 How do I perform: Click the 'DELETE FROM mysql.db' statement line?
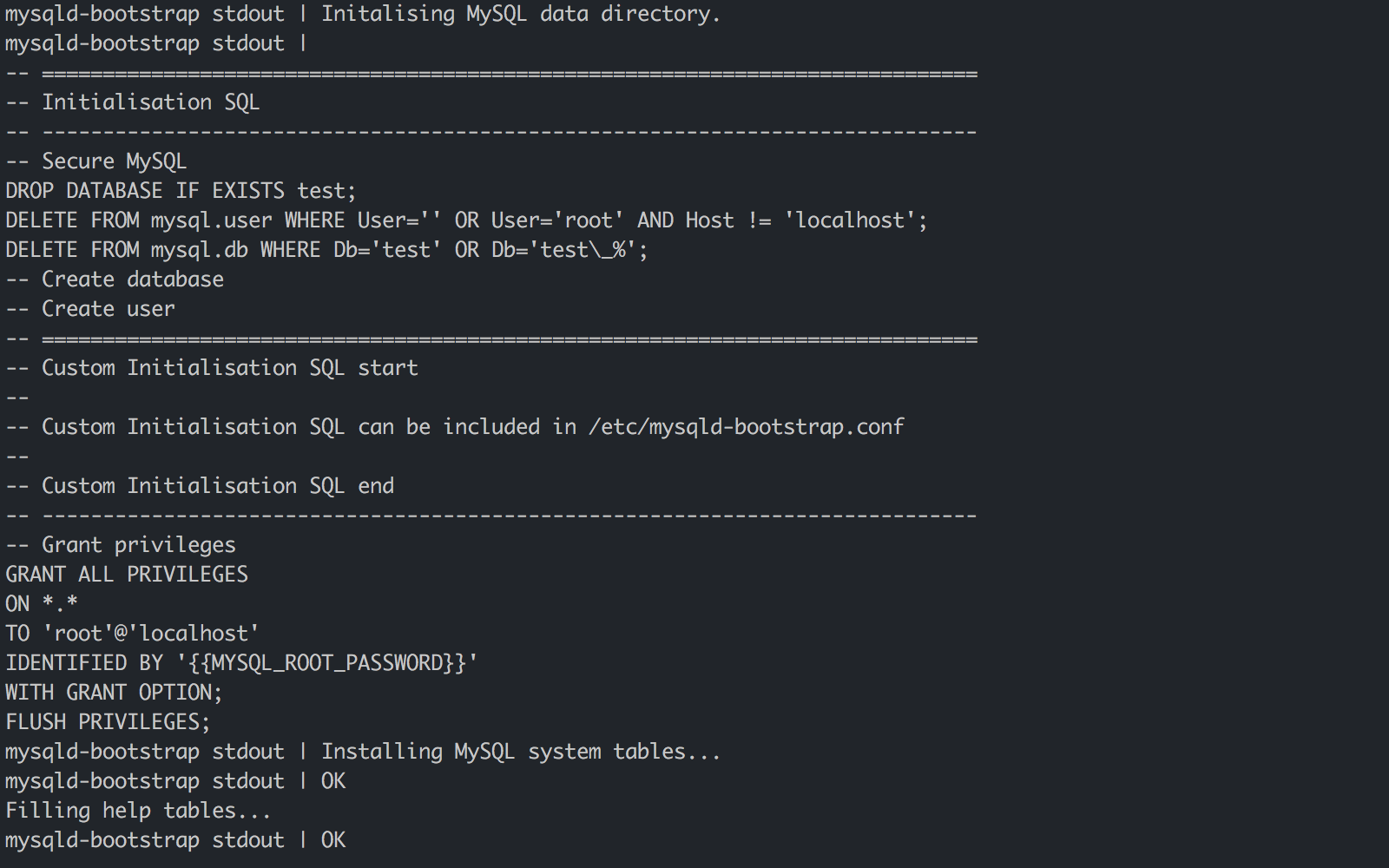326,250
